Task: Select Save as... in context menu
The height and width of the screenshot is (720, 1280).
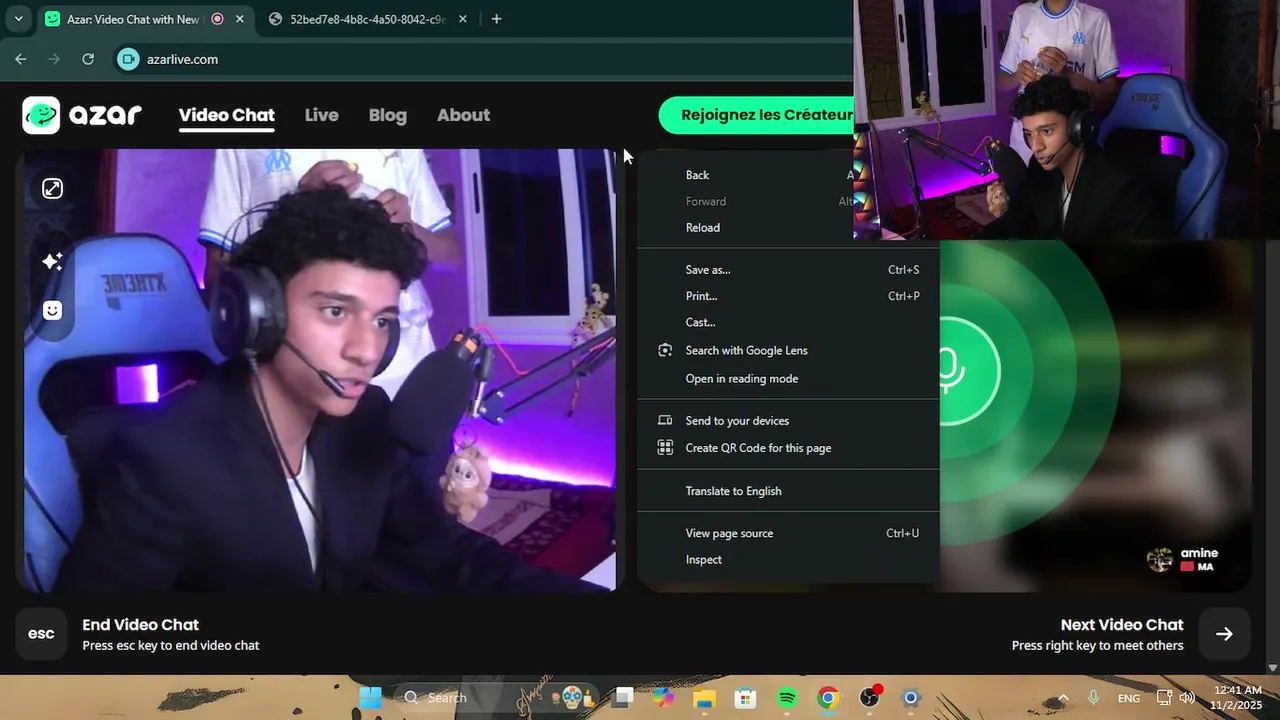Action: point(788,270)
